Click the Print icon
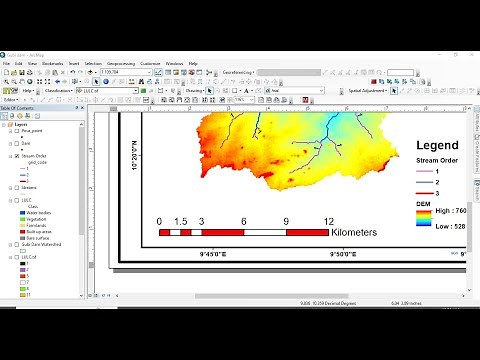 29,72
